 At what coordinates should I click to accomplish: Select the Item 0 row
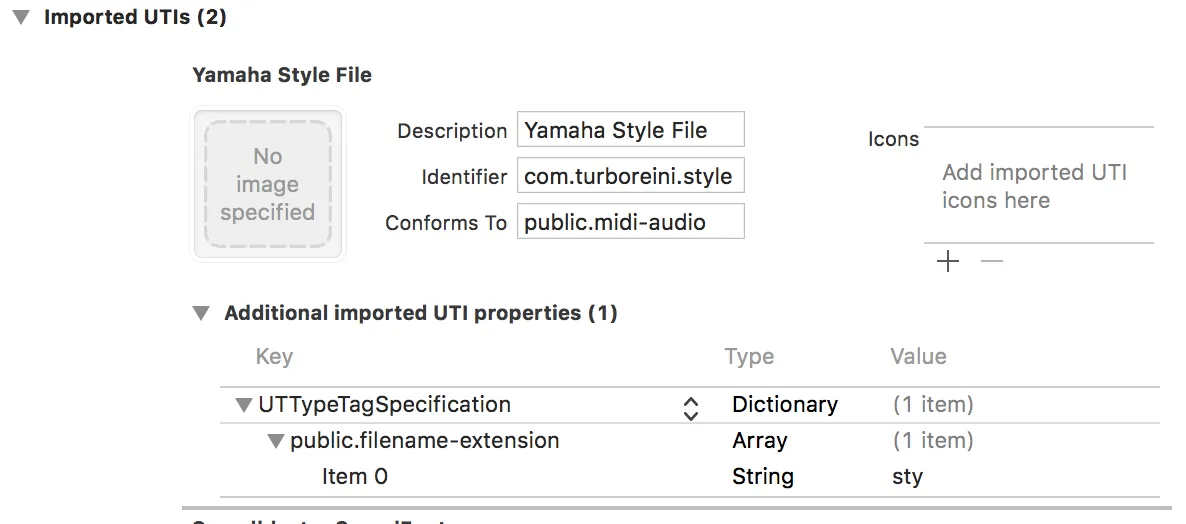pyautogui.click(x=355, y=477)
